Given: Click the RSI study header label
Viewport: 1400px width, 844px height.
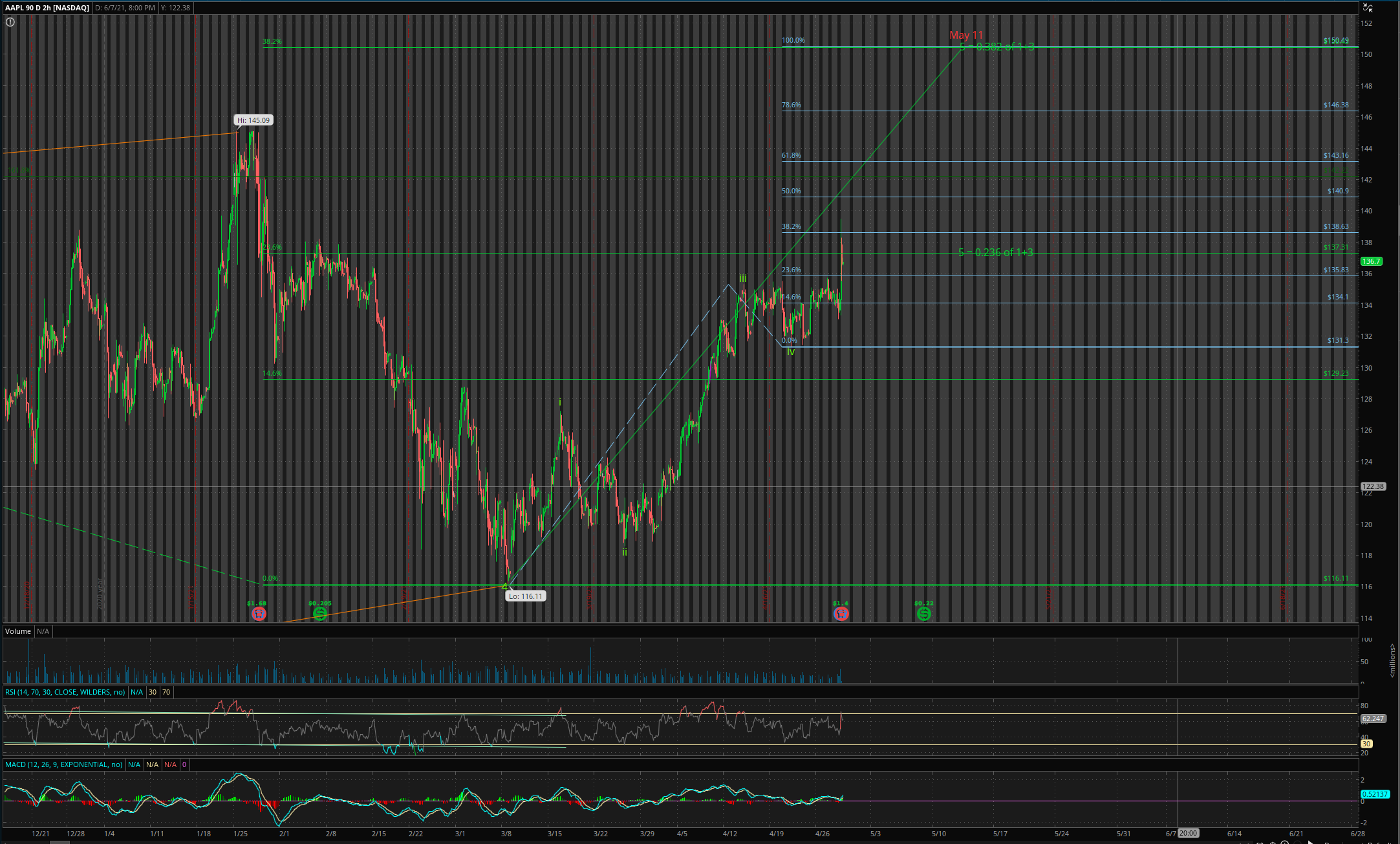Looking at the screenshot, I should click(x=65, y=692).
